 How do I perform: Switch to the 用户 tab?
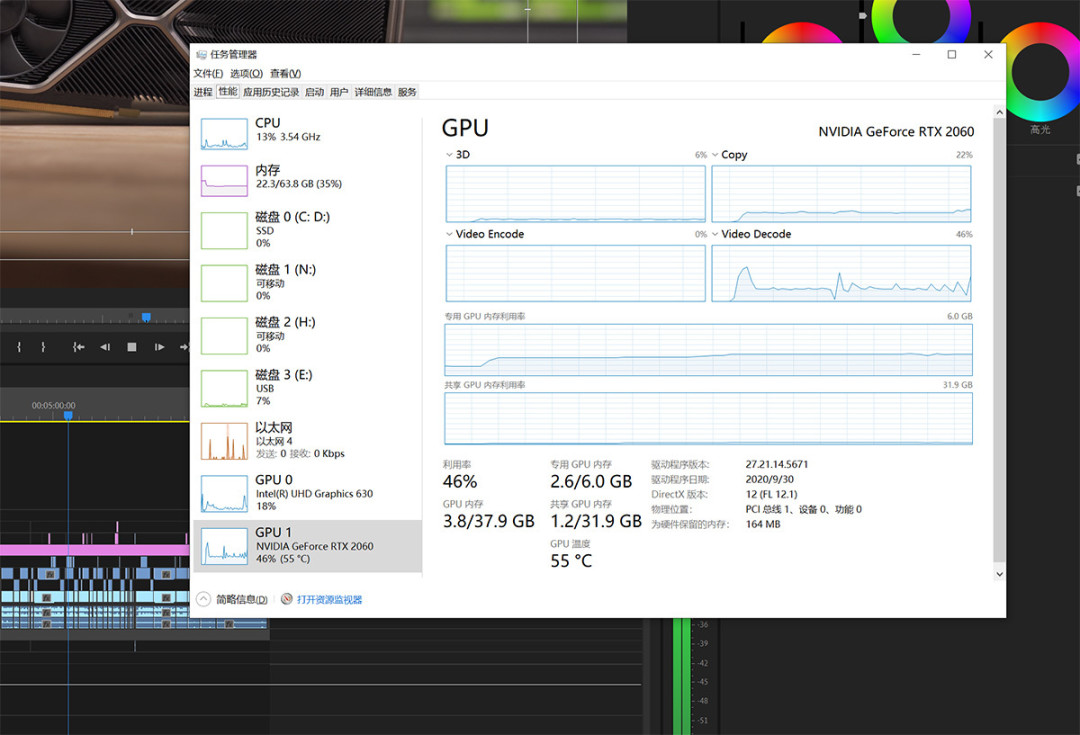pos(339,92)
